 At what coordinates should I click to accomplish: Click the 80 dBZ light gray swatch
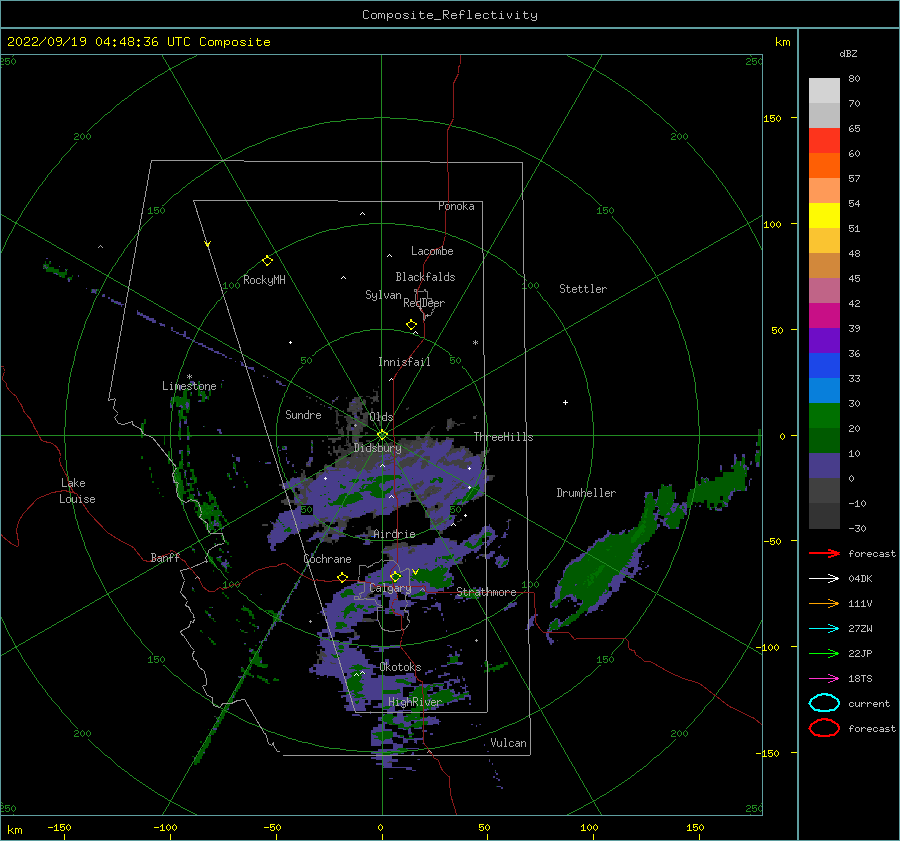point(824,91)
